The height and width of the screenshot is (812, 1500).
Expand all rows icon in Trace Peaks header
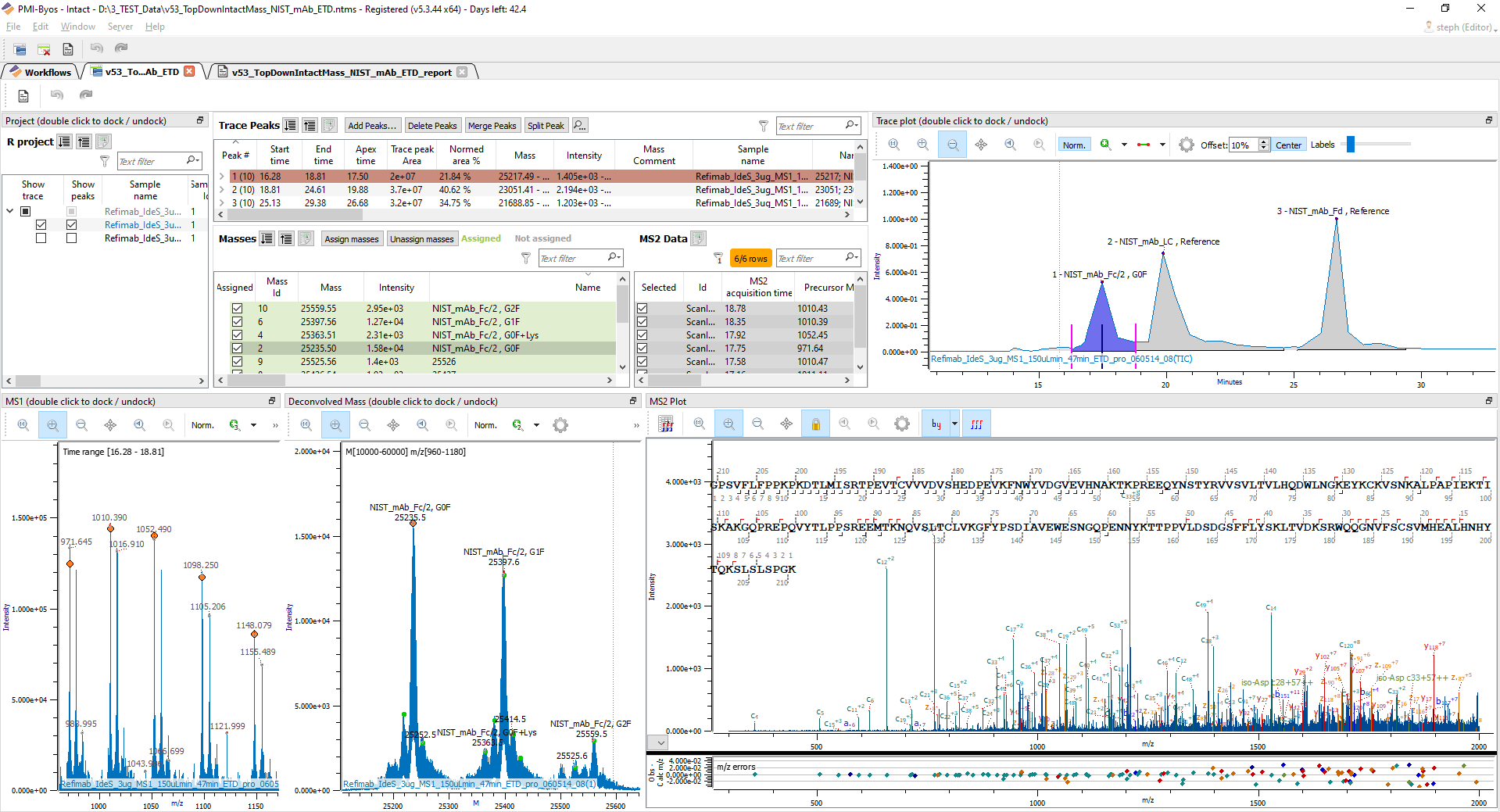coord(291,125)
